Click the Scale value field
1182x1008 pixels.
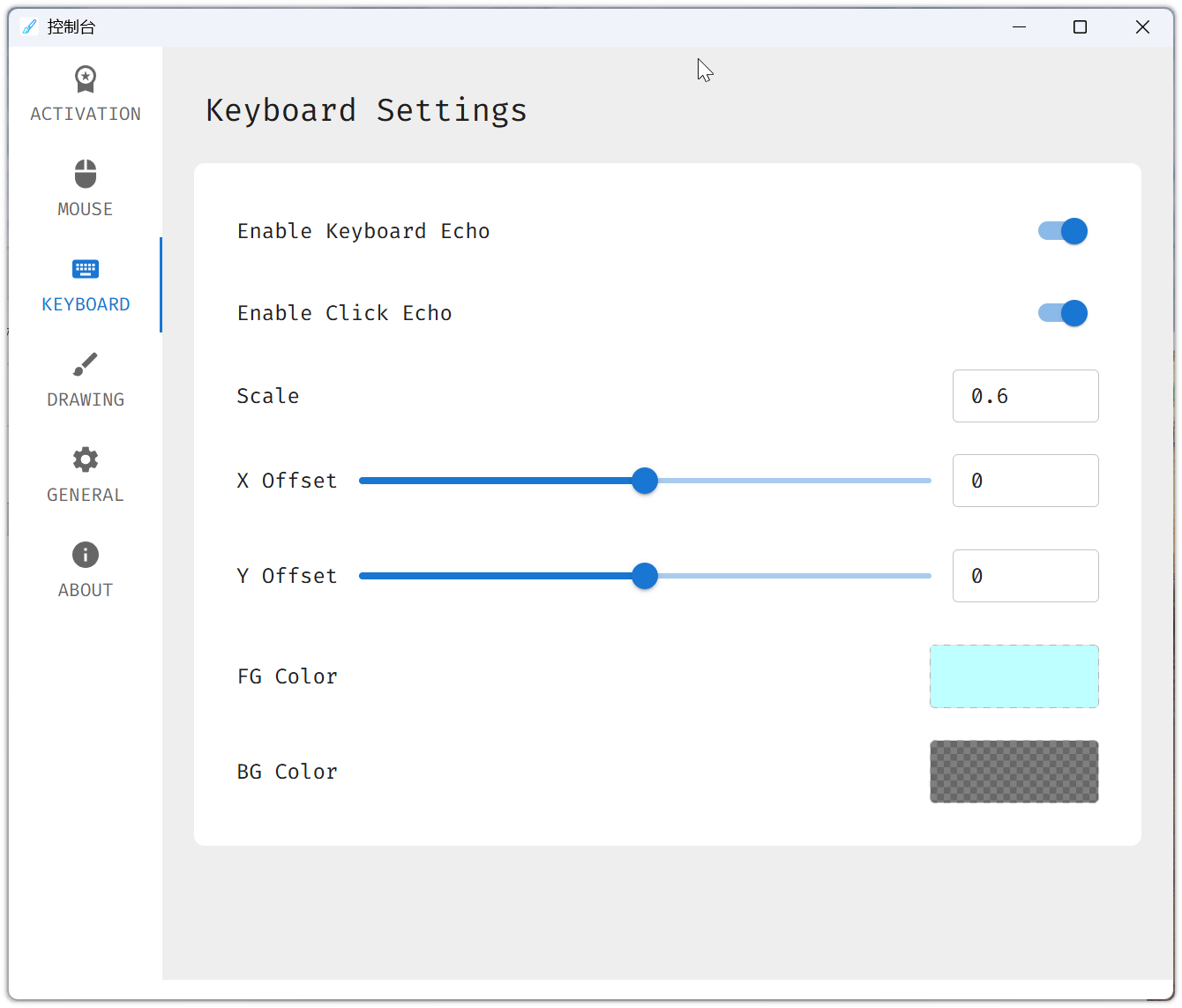[x=1025, y=396]
